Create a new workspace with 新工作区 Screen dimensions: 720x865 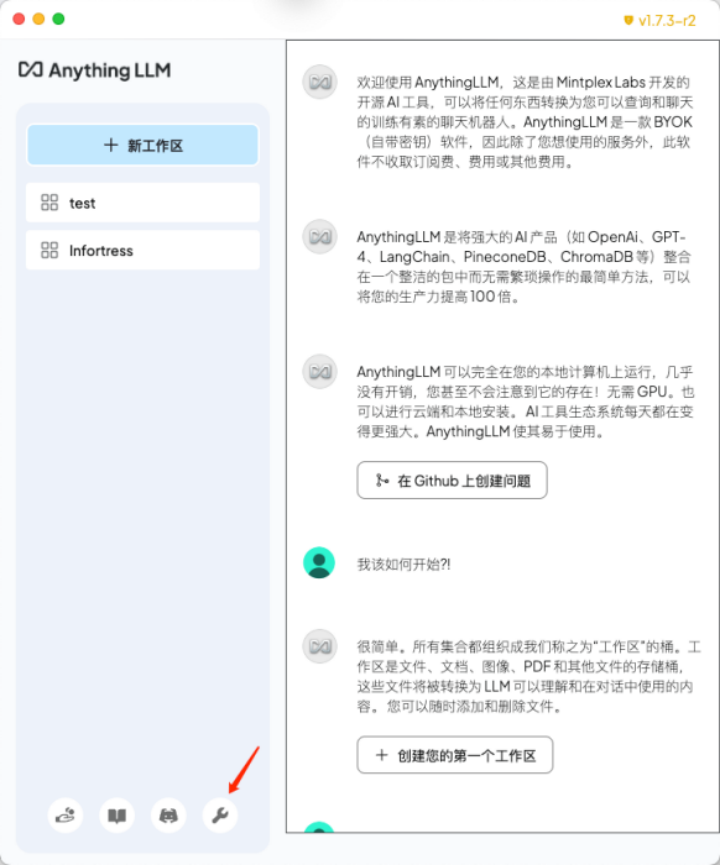coord(143,145)
